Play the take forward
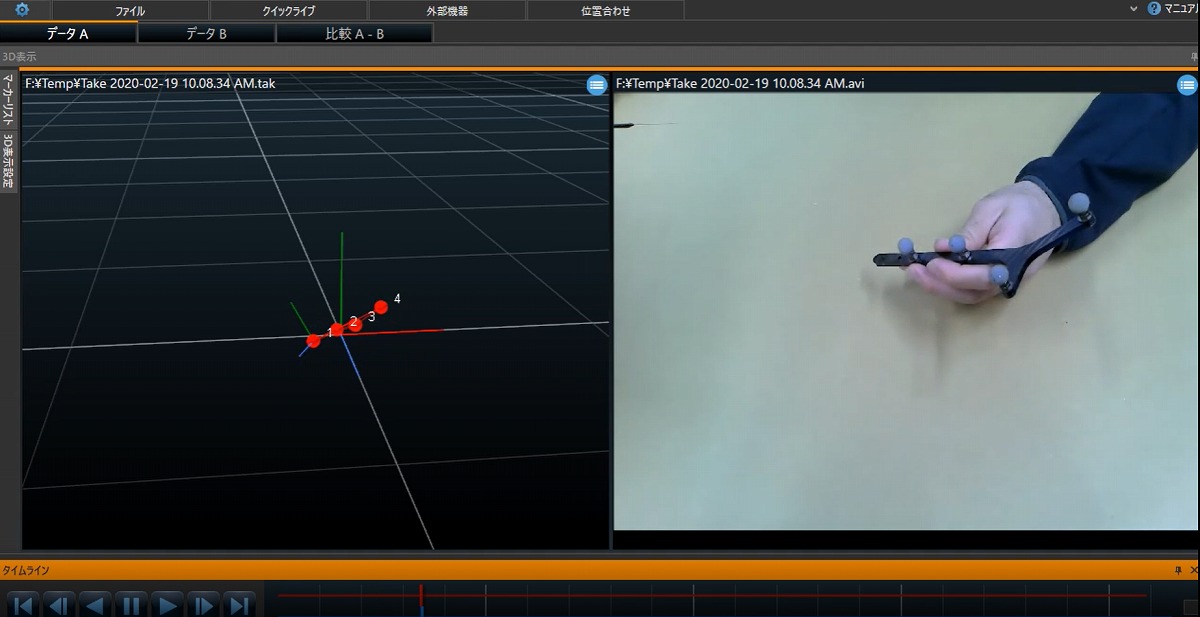1200x617 pixels. [x=167, y=604]
